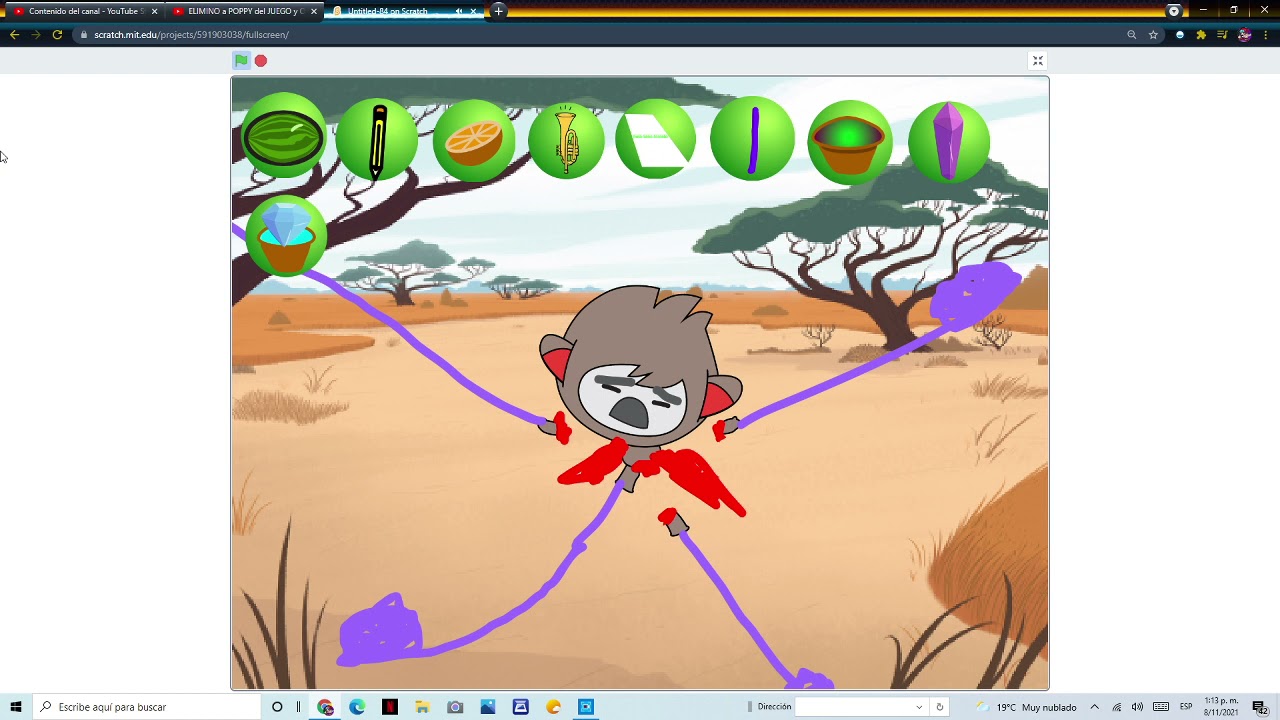The height and width of the screenshot is (720, 1280).
Task: Exit Scratch fullscreen mode
Action: (1038, 61)
